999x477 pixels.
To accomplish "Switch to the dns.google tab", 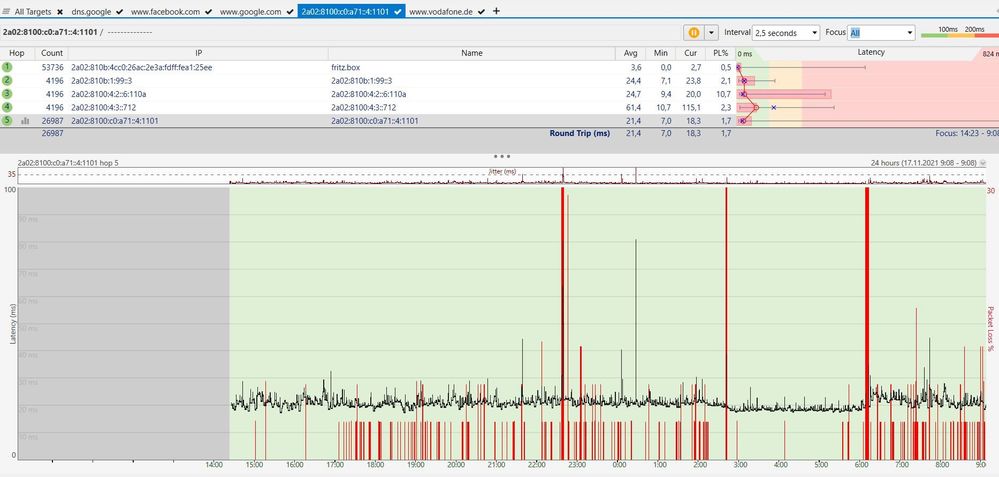I will click(92, 11).
